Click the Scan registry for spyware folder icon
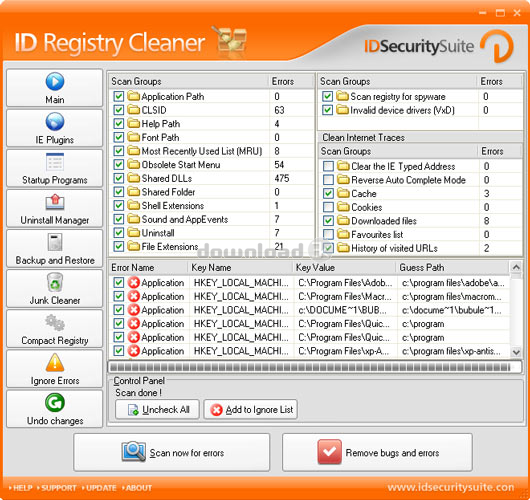This screenshot has height=500, width=530. tap(342, 96)
